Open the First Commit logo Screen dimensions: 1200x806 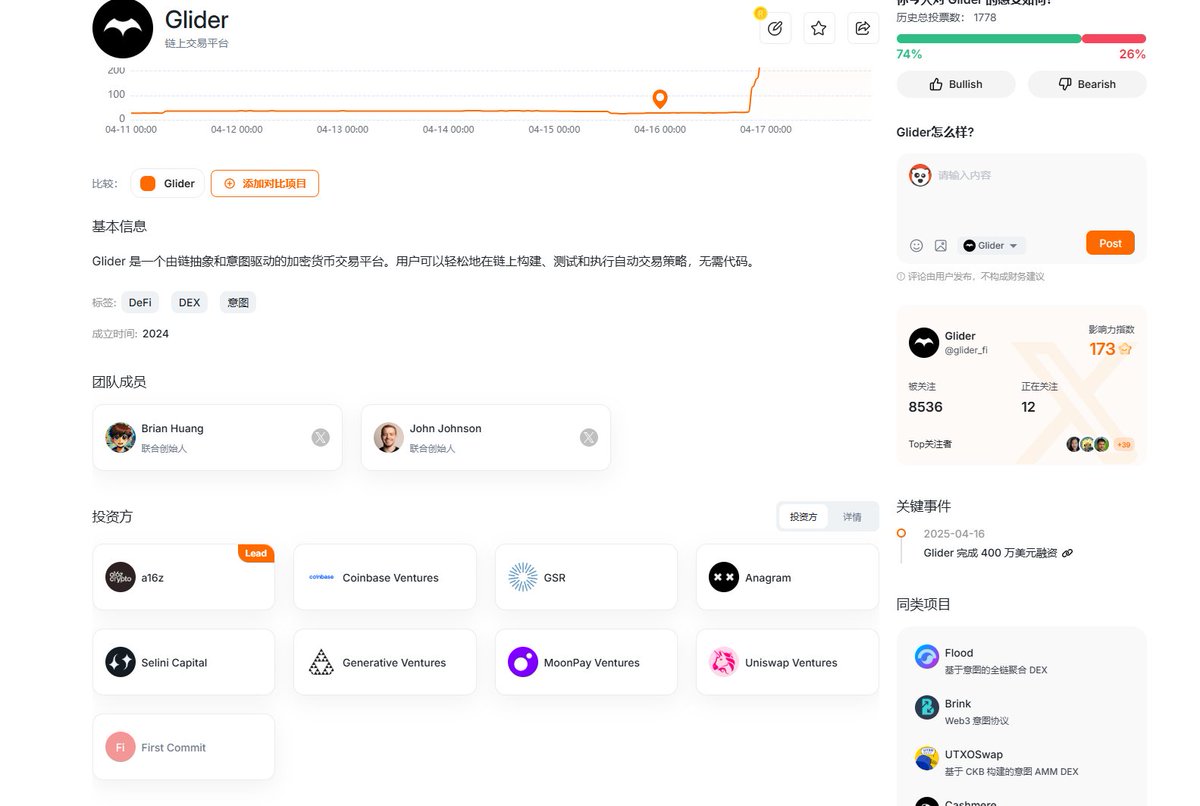(120, 747)
